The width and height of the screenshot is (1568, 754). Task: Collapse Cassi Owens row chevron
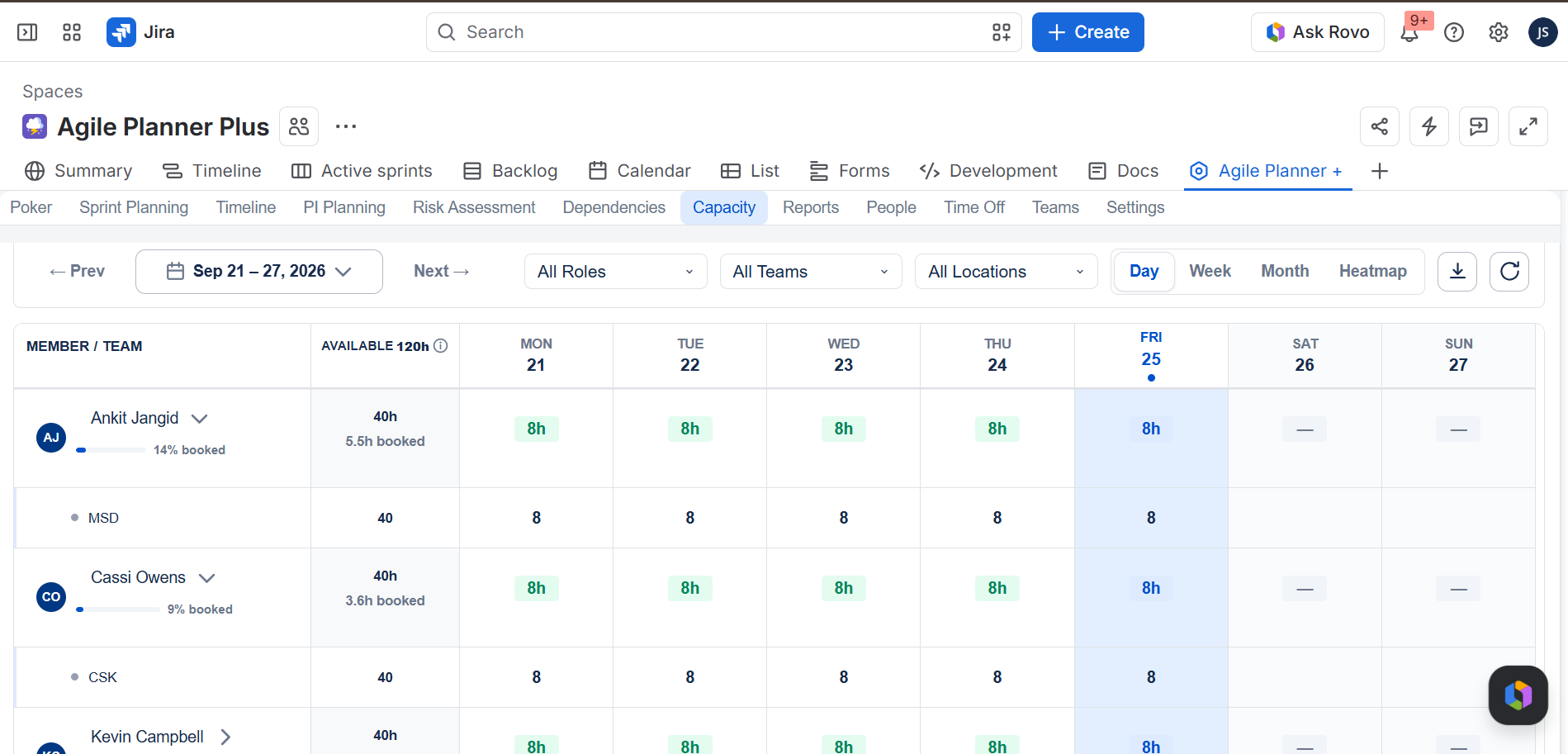coord(207,578)
